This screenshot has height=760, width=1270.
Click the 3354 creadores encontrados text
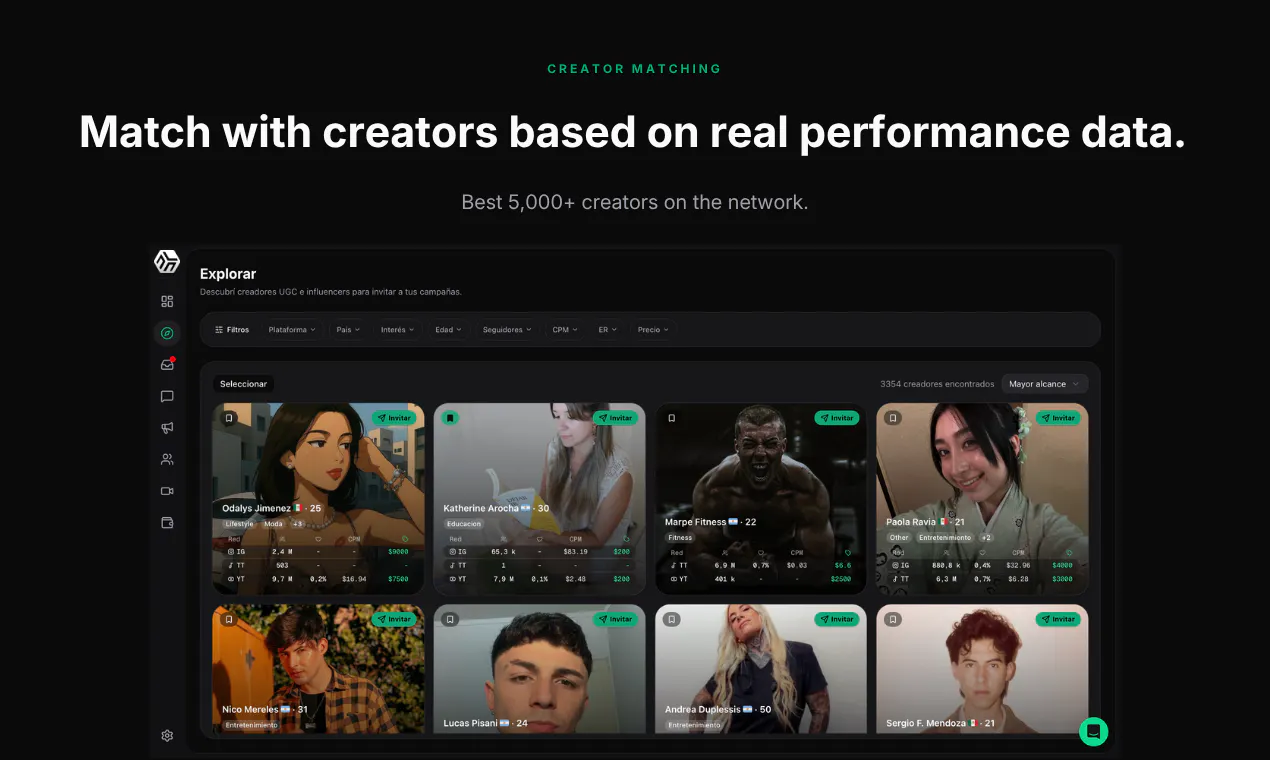[937, 384]
